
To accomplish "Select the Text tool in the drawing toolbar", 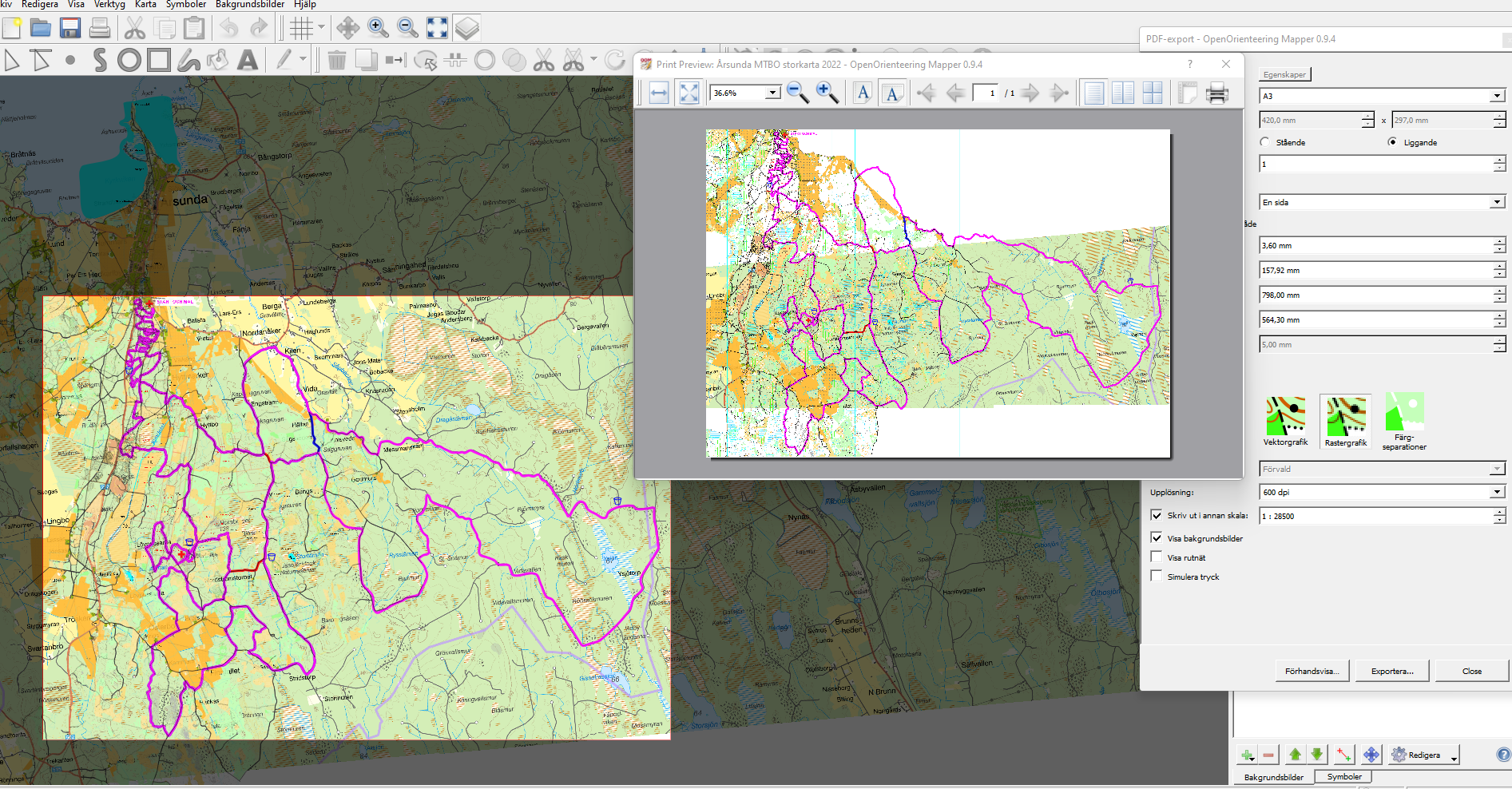I will click(248, 59).
